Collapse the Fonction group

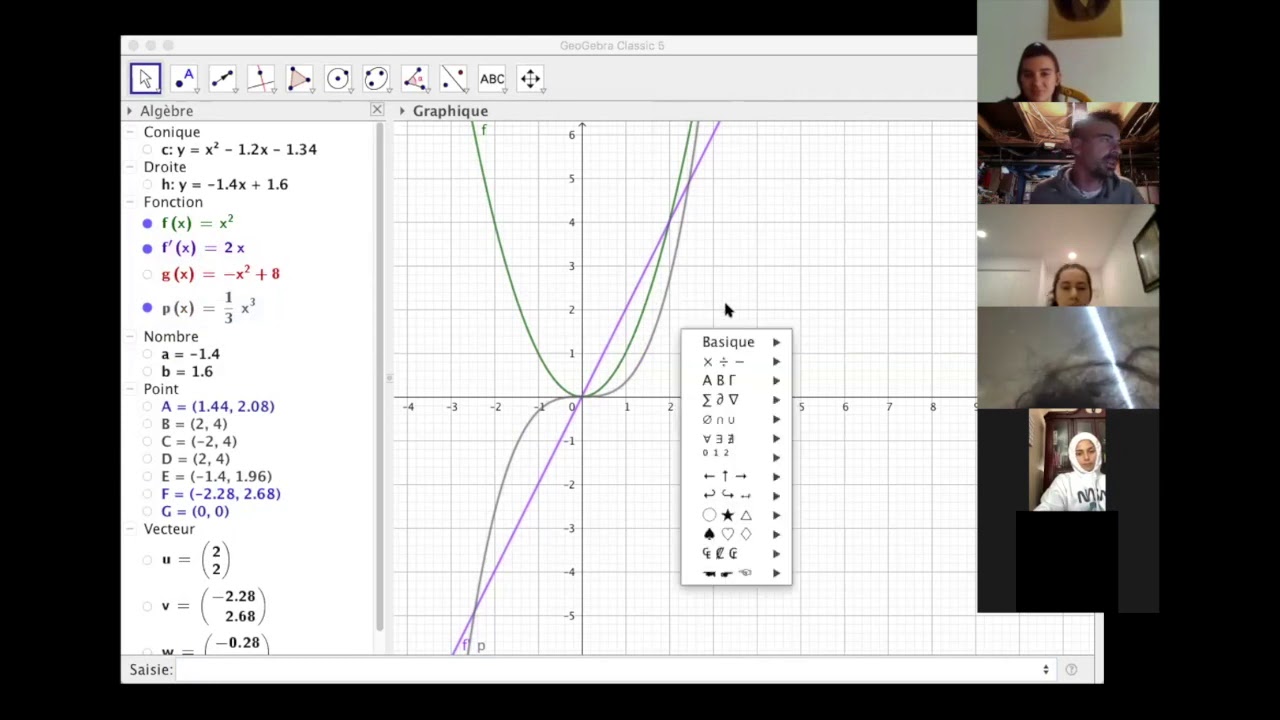pos(131,202)
